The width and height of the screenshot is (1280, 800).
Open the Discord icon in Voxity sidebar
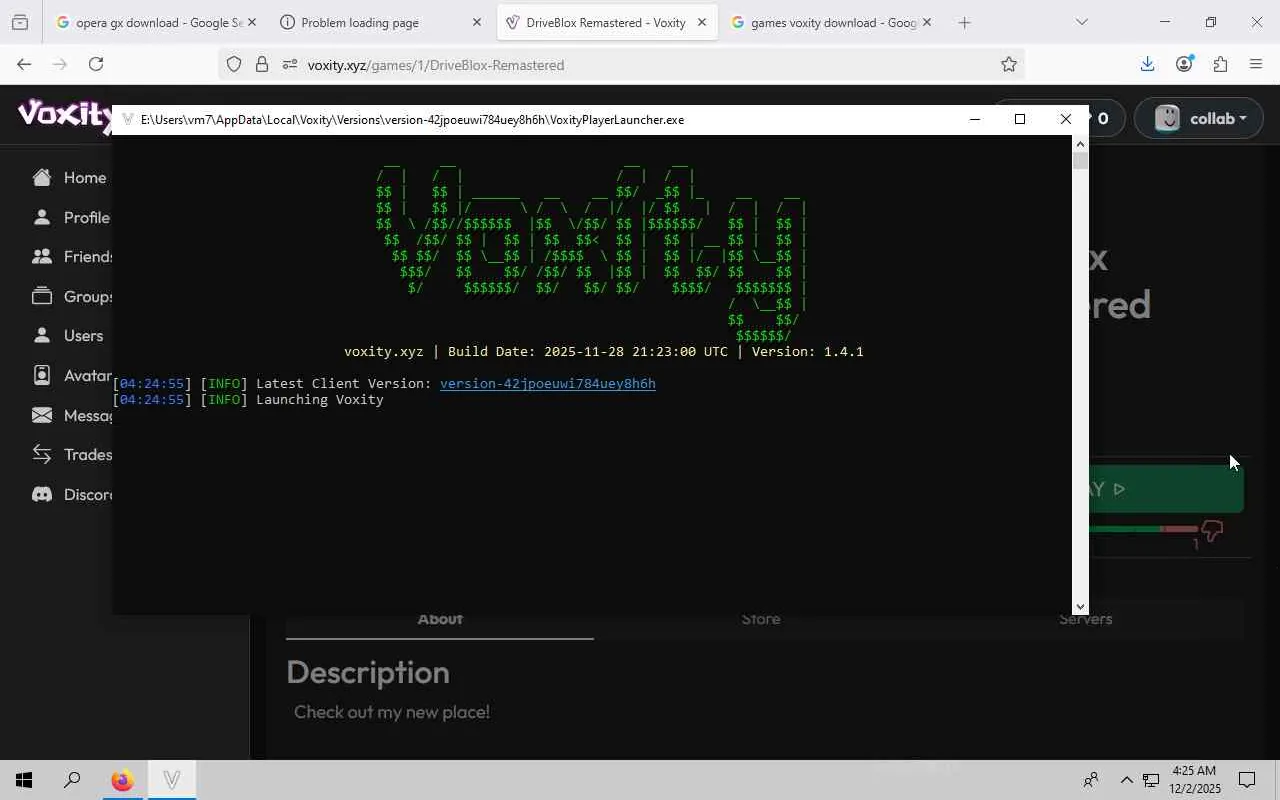pyautogui.click(x=42, y=494)
